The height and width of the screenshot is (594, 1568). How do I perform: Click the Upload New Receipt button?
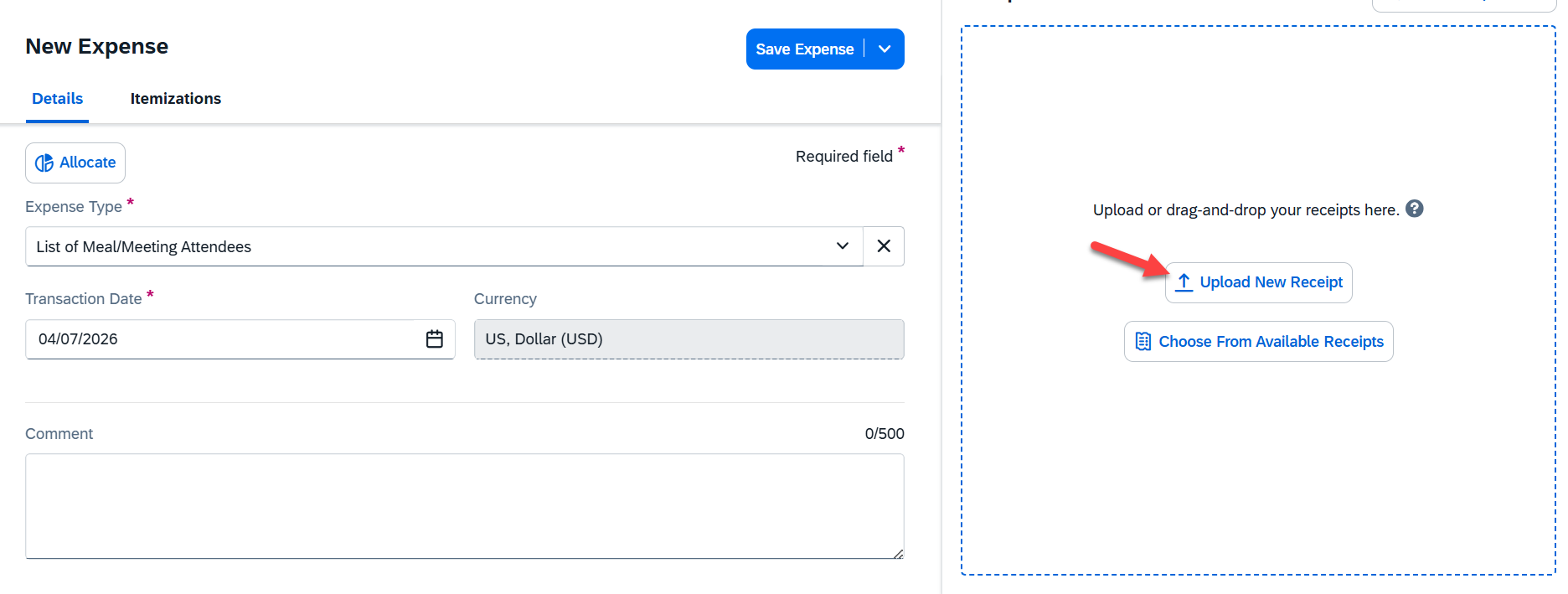click(1258, 282)
